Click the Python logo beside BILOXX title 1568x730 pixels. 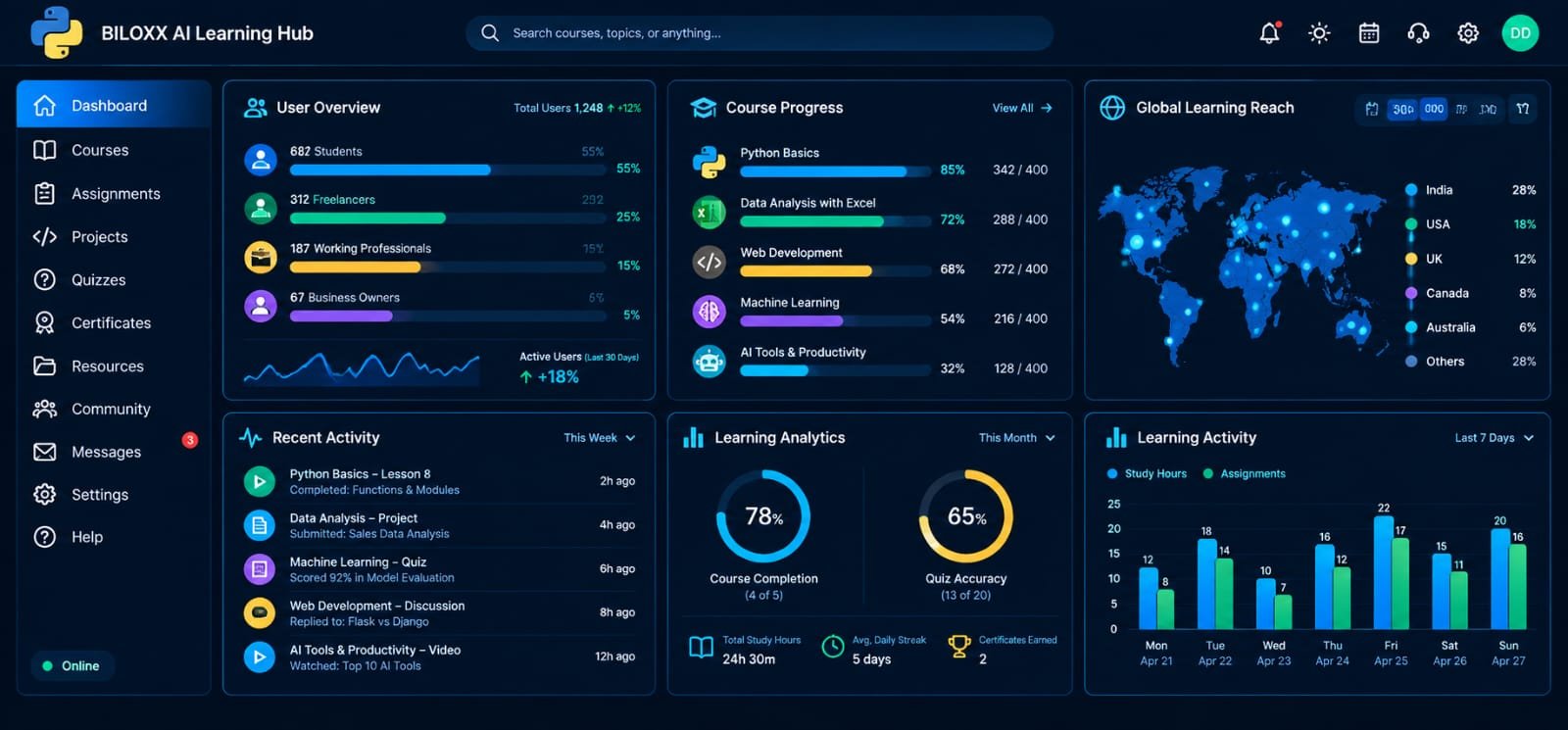click(x=56, y=32)
